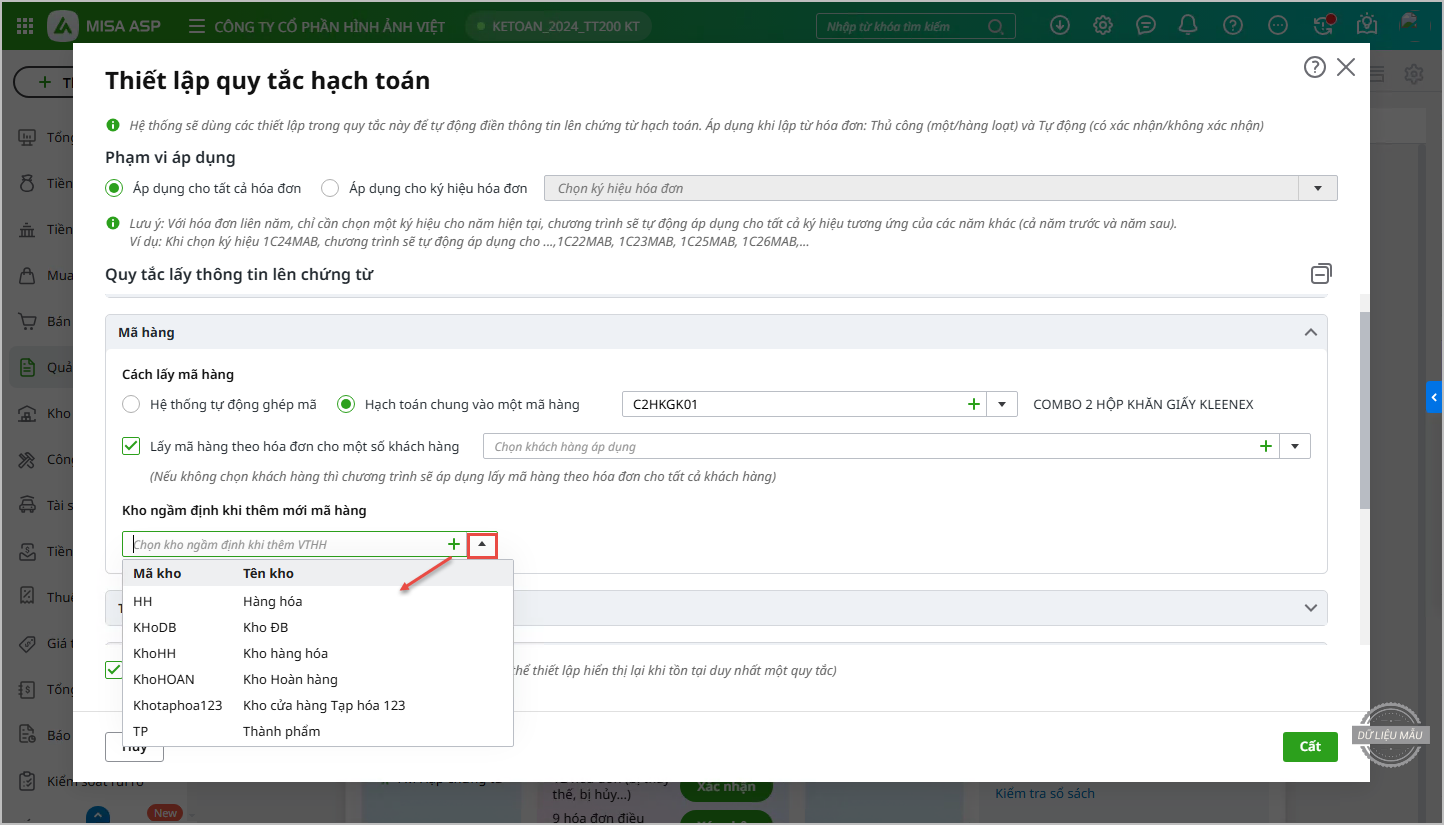Close the accounting rule setup dialog
Screen dimensions: 1444x825
pyautogui.click(x=1346, y=67)
